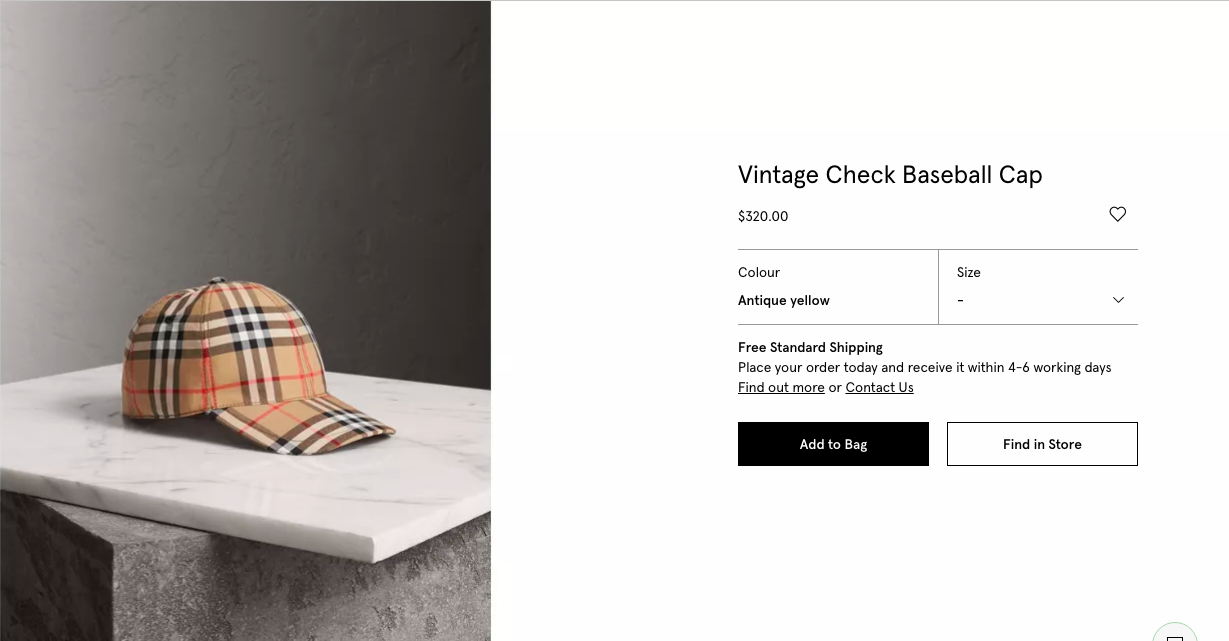1229x641 pixels.
Task: Click Add to Bag
Action: coord(833,444)
